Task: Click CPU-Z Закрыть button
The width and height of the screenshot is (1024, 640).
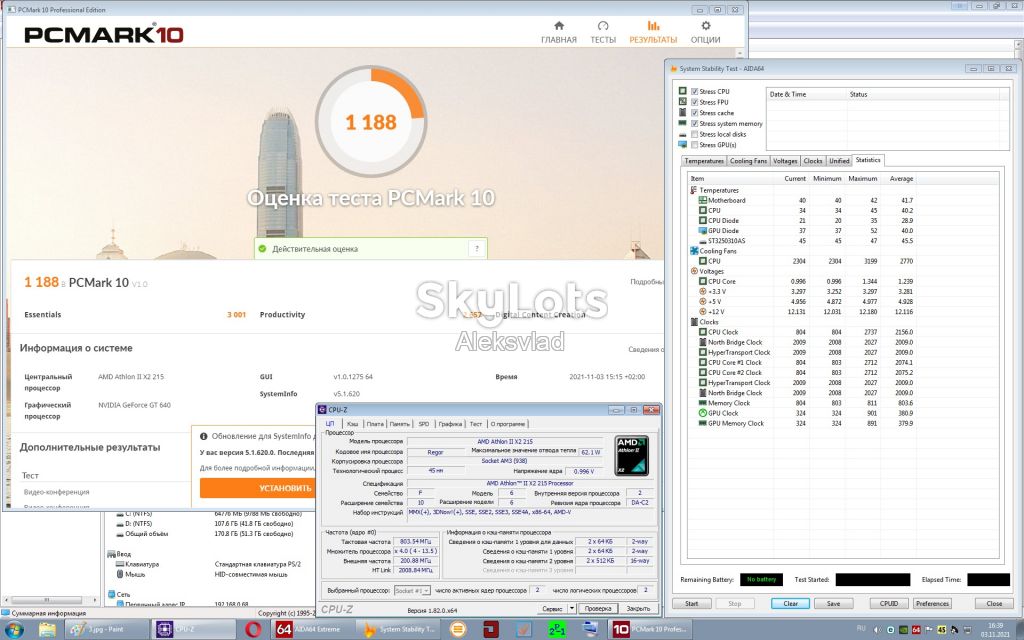Action: click(638, 608)
